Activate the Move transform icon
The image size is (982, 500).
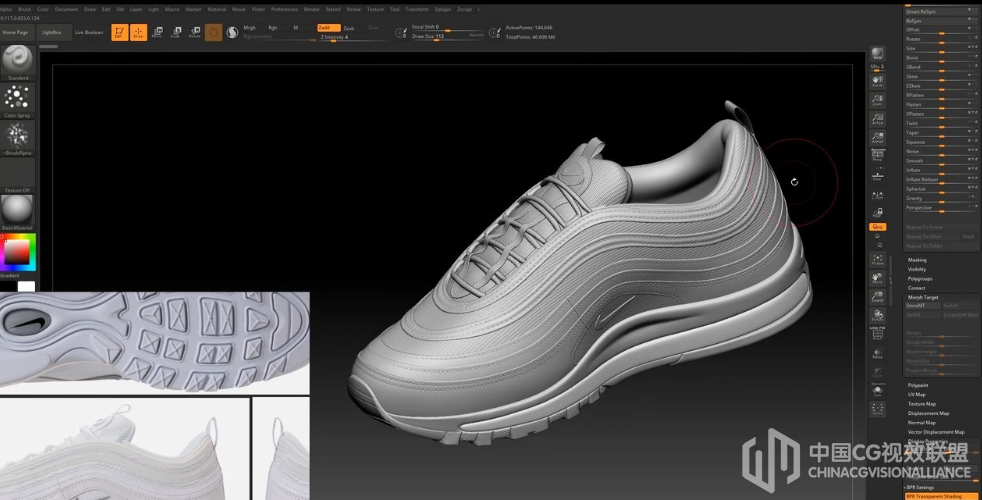point(157,32)
